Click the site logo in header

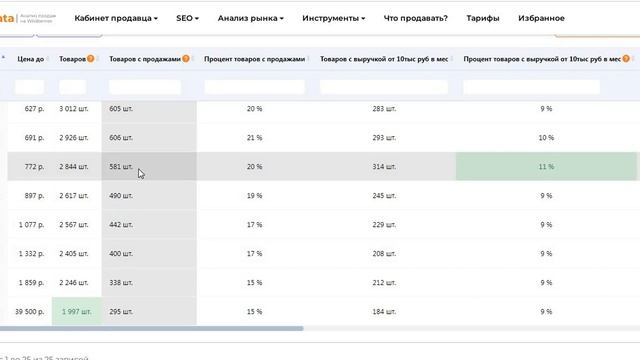point(28,18)
